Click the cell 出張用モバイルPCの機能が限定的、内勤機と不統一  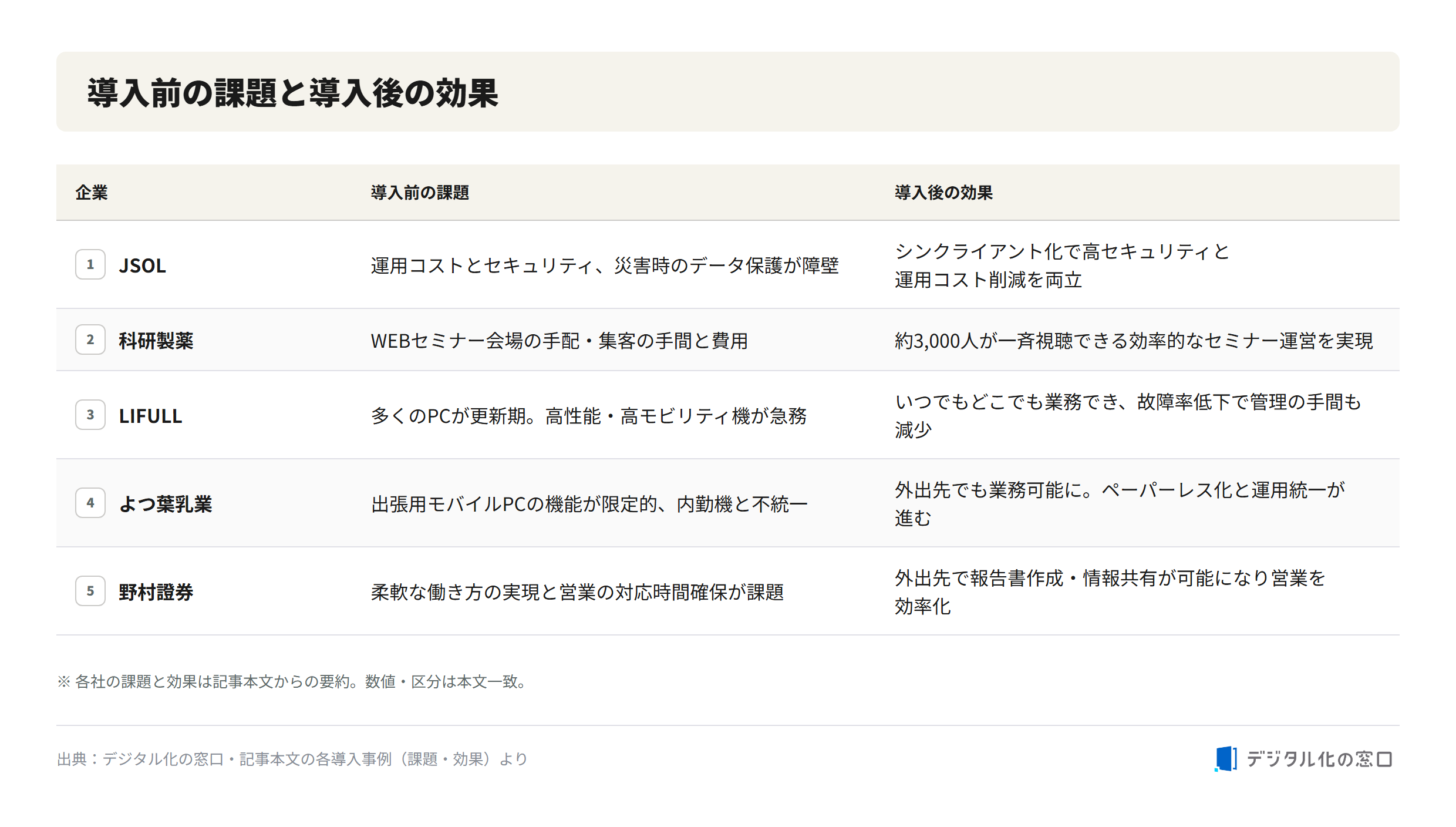(x=589, y=504)
